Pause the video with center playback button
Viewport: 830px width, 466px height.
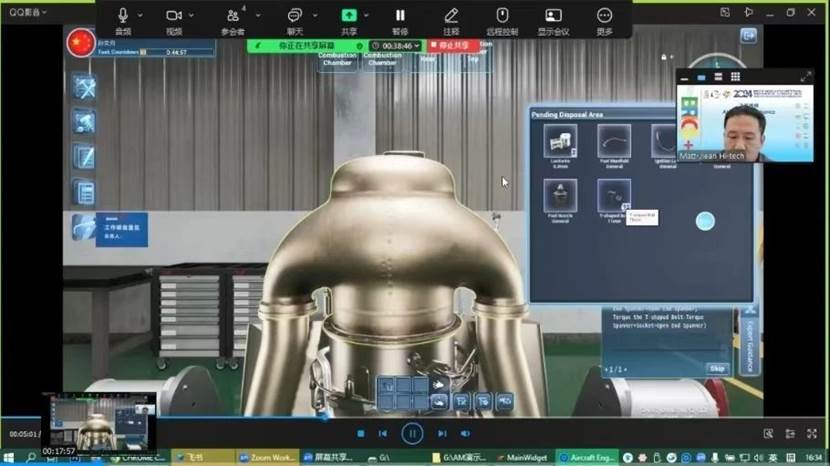(x=411, y=433)
